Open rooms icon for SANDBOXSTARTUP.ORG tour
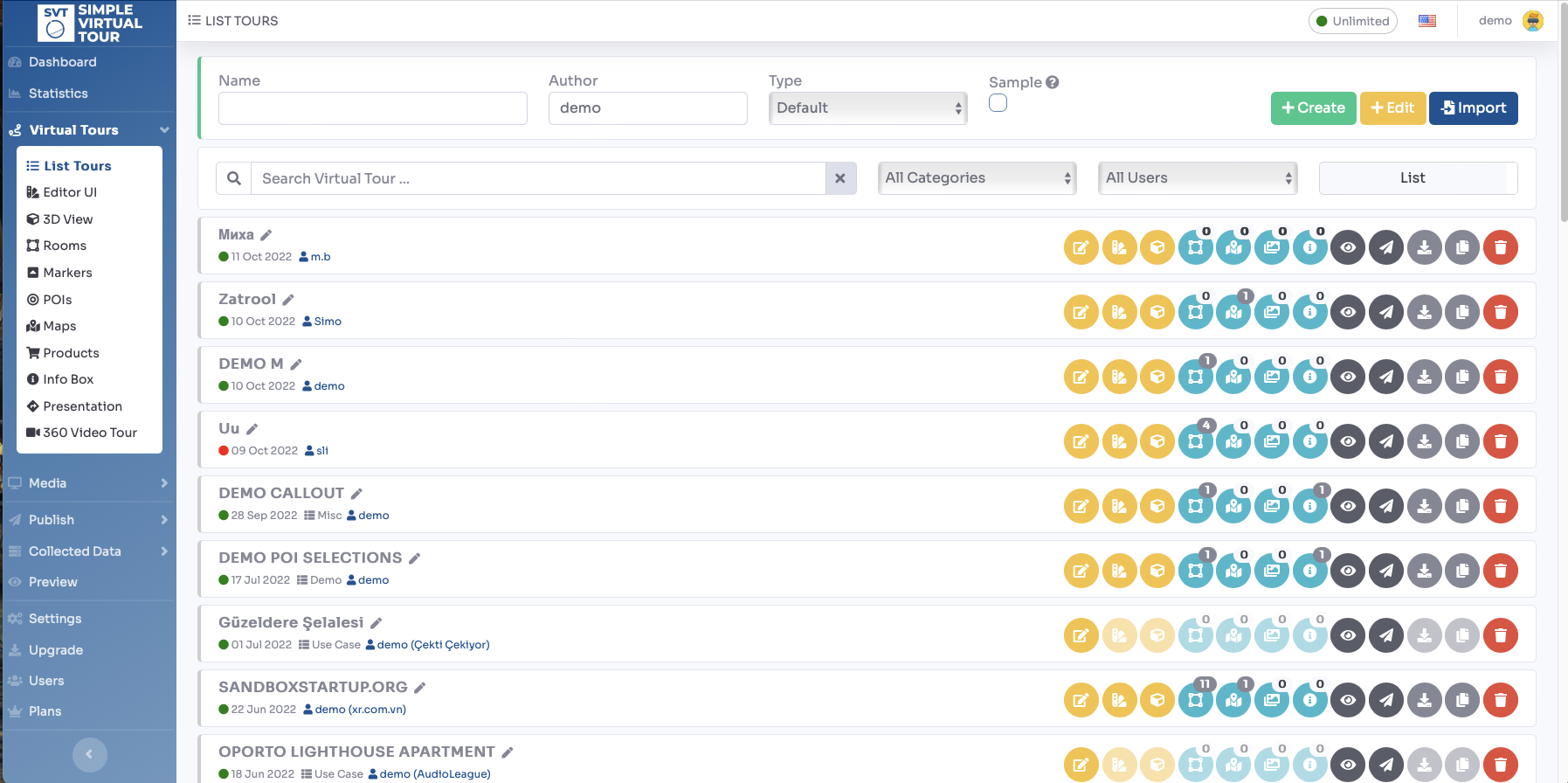 point(1195,700)
